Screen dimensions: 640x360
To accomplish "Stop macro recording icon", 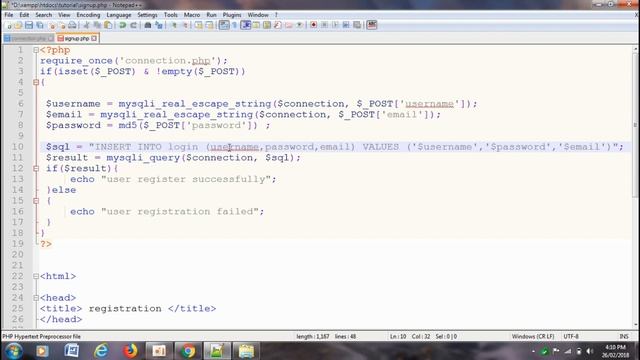I will (x=324, y=25).
